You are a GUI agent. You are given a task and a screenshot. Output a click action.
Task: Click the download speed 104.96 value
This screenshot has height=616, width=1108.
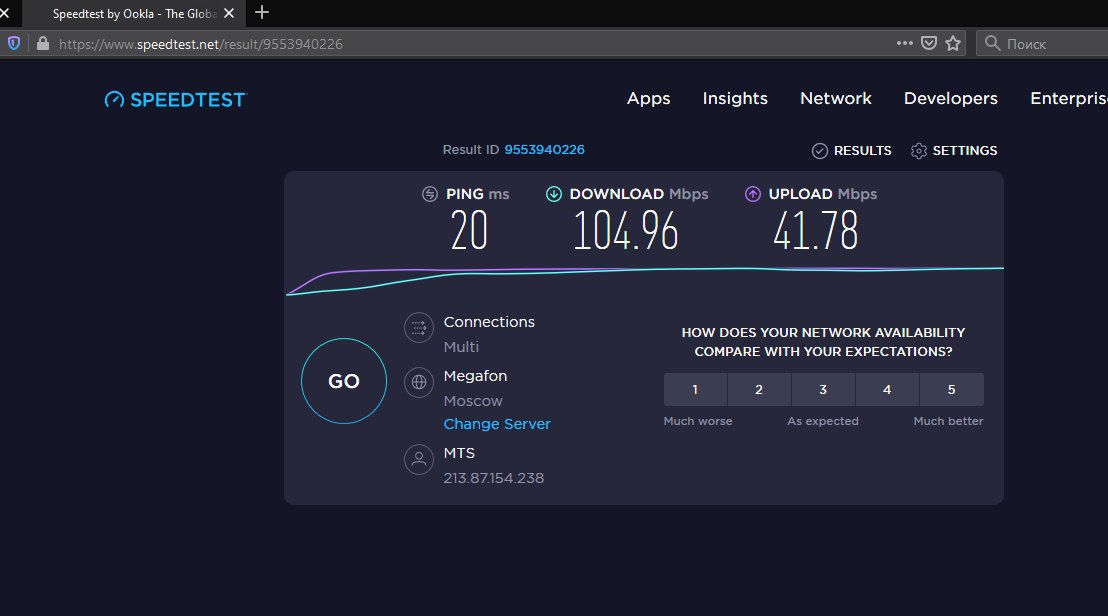pyautogui.click(x=625, y=231)
